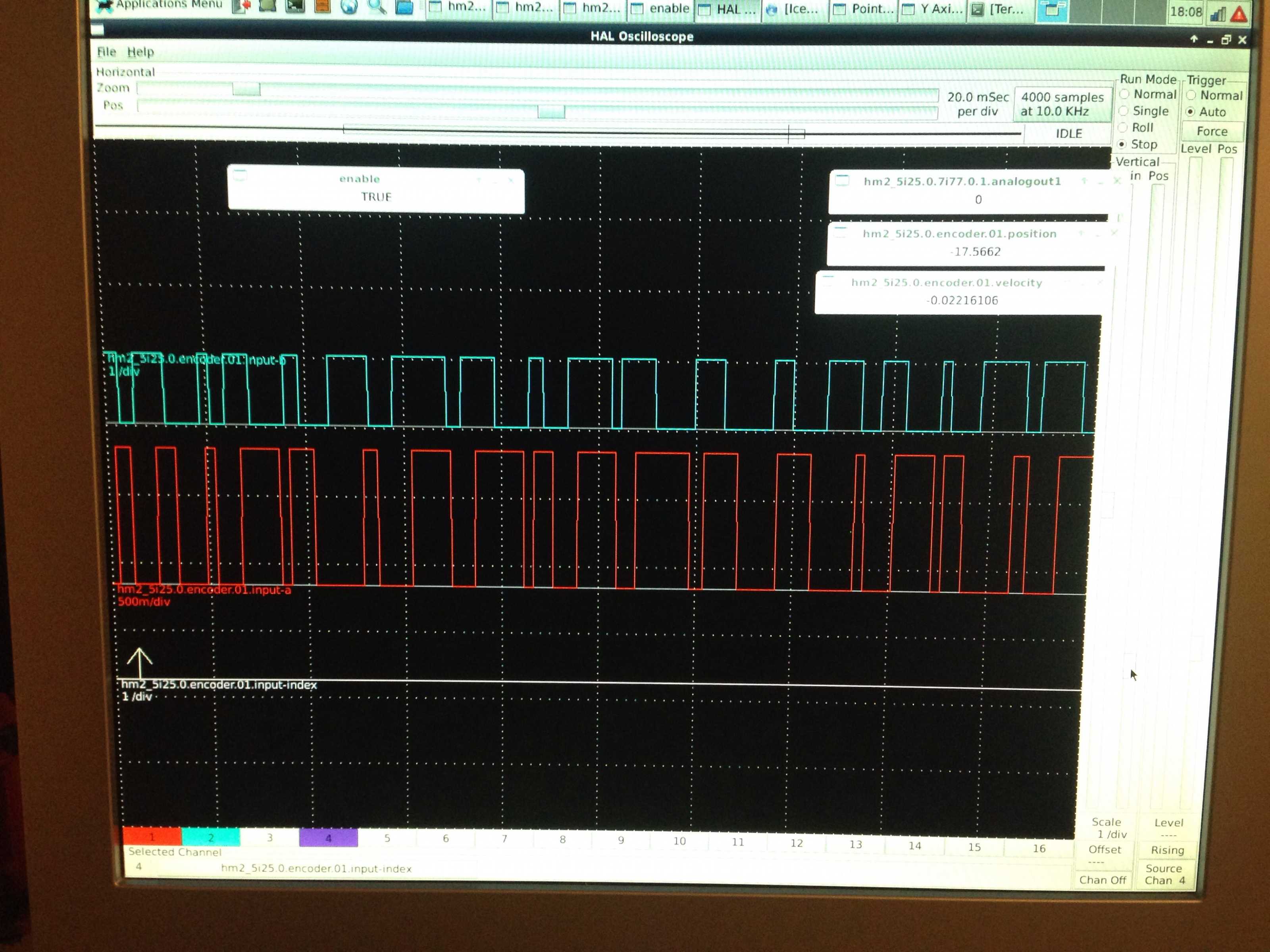Image resolution: width=1270 pixels, height=952 pixels.
Task: Select channel 10 button
Action: [680, 842]
